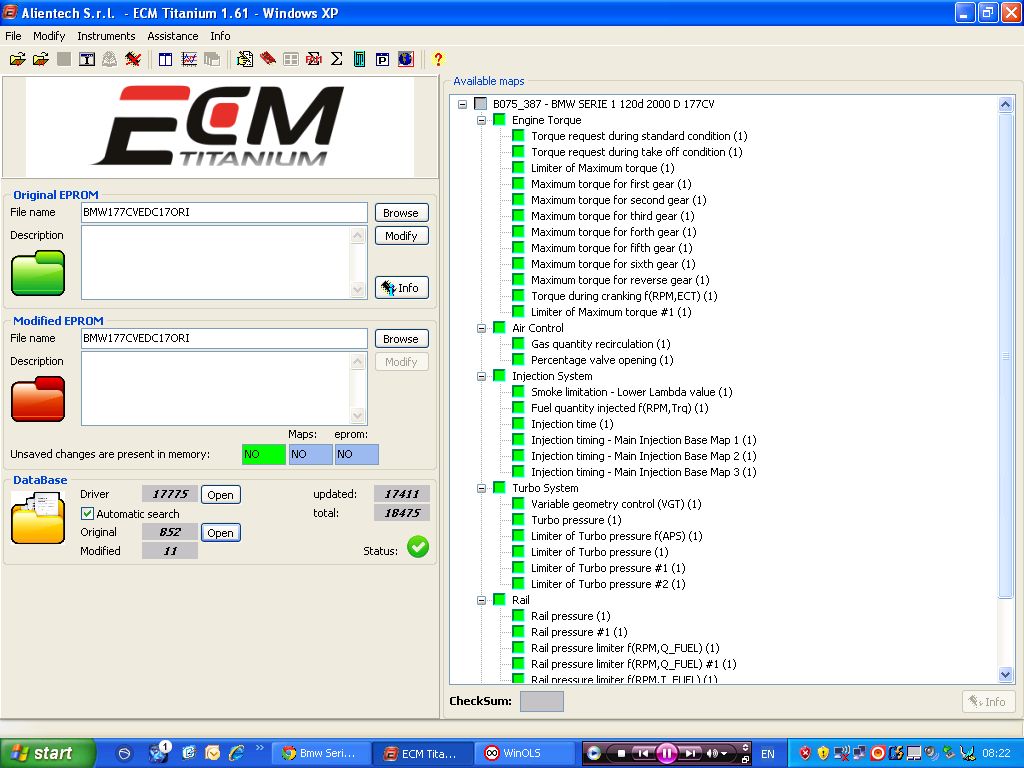This screenshot has height=768, width=1024.
Task: Collapse the Rail tree group
Action: pos(481,600)
